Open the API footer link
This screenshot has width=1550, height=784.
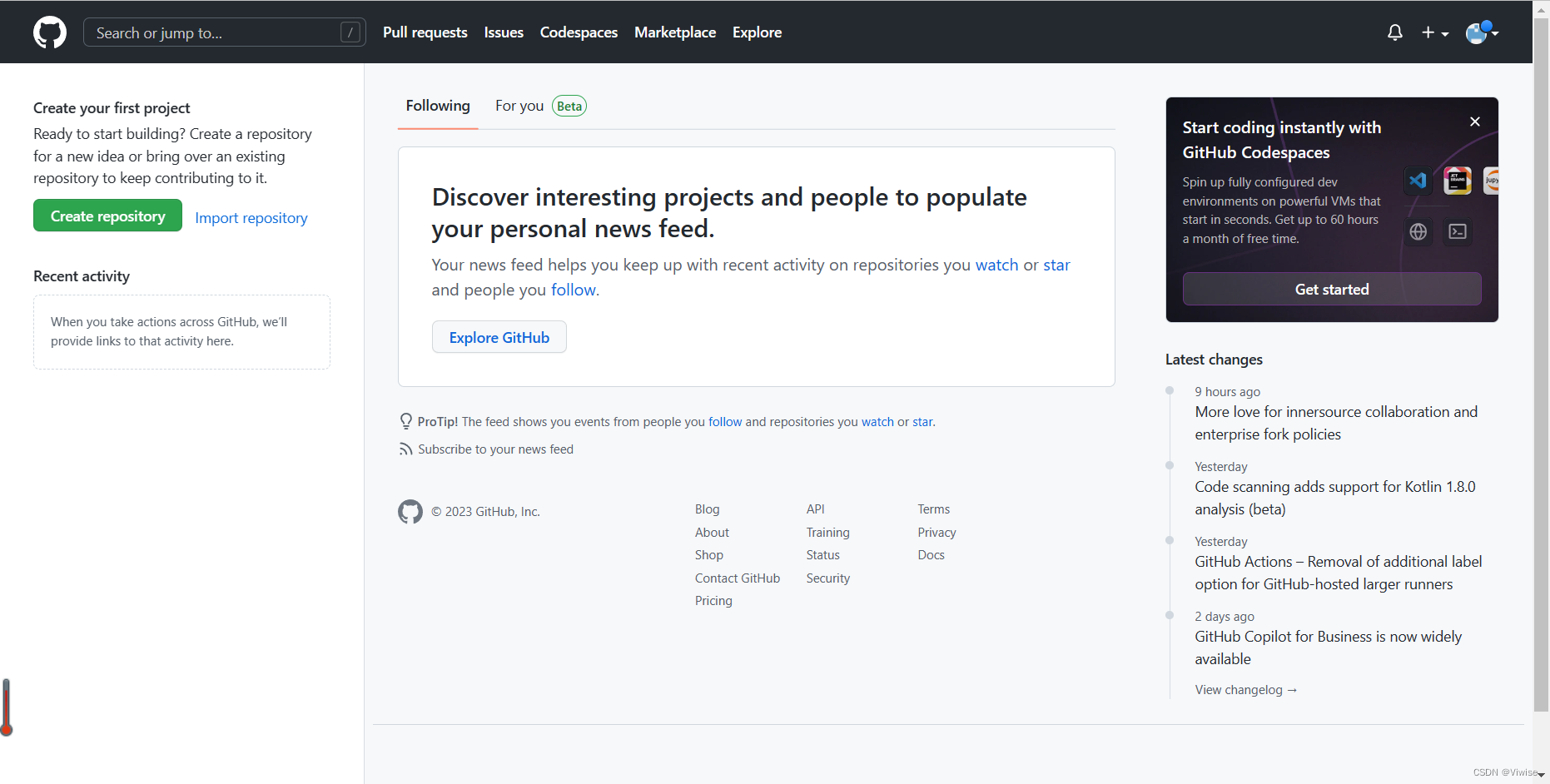[x=816, y=509]
